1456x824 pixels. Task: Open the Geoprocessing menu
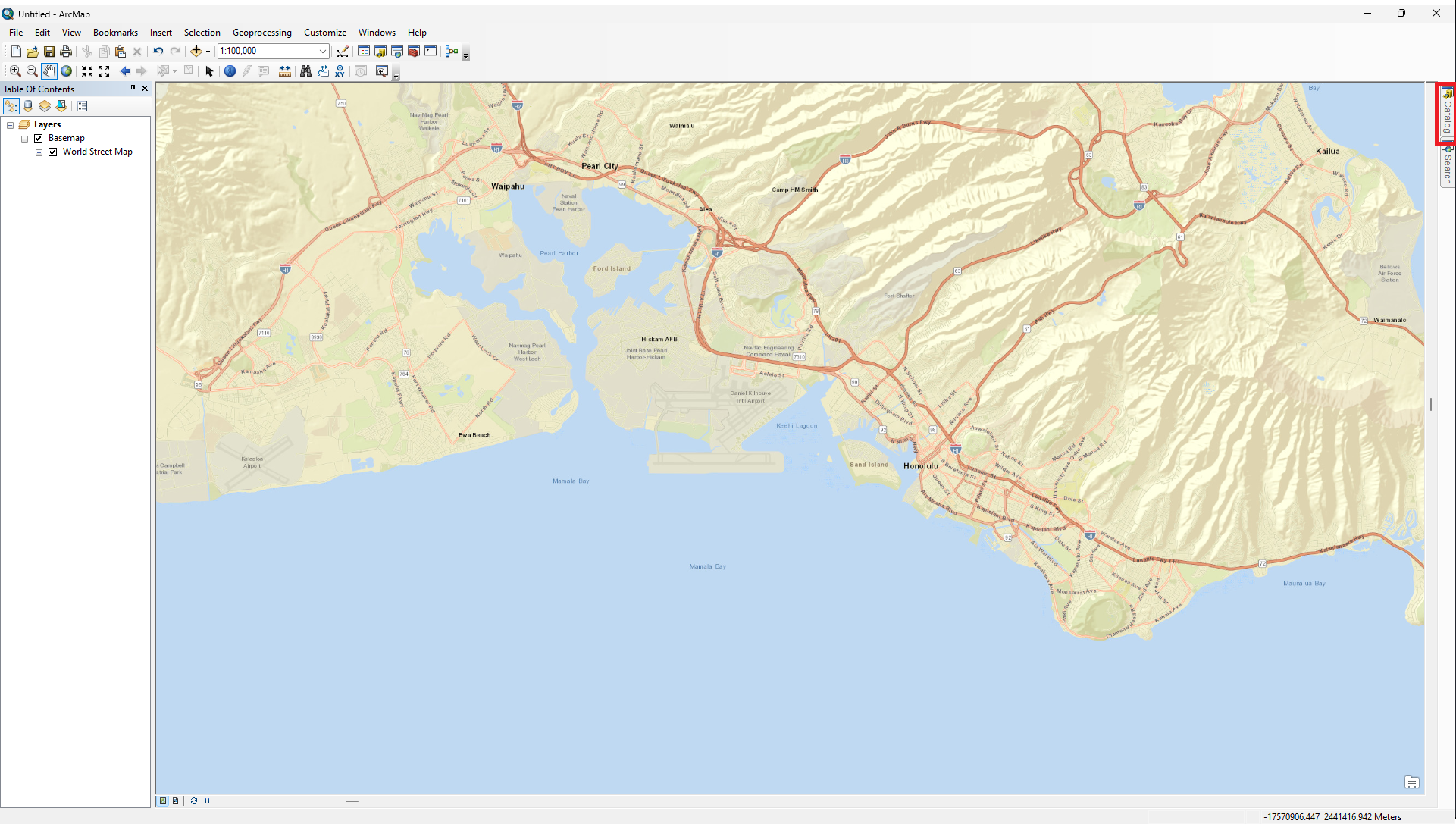pos(262,33)
